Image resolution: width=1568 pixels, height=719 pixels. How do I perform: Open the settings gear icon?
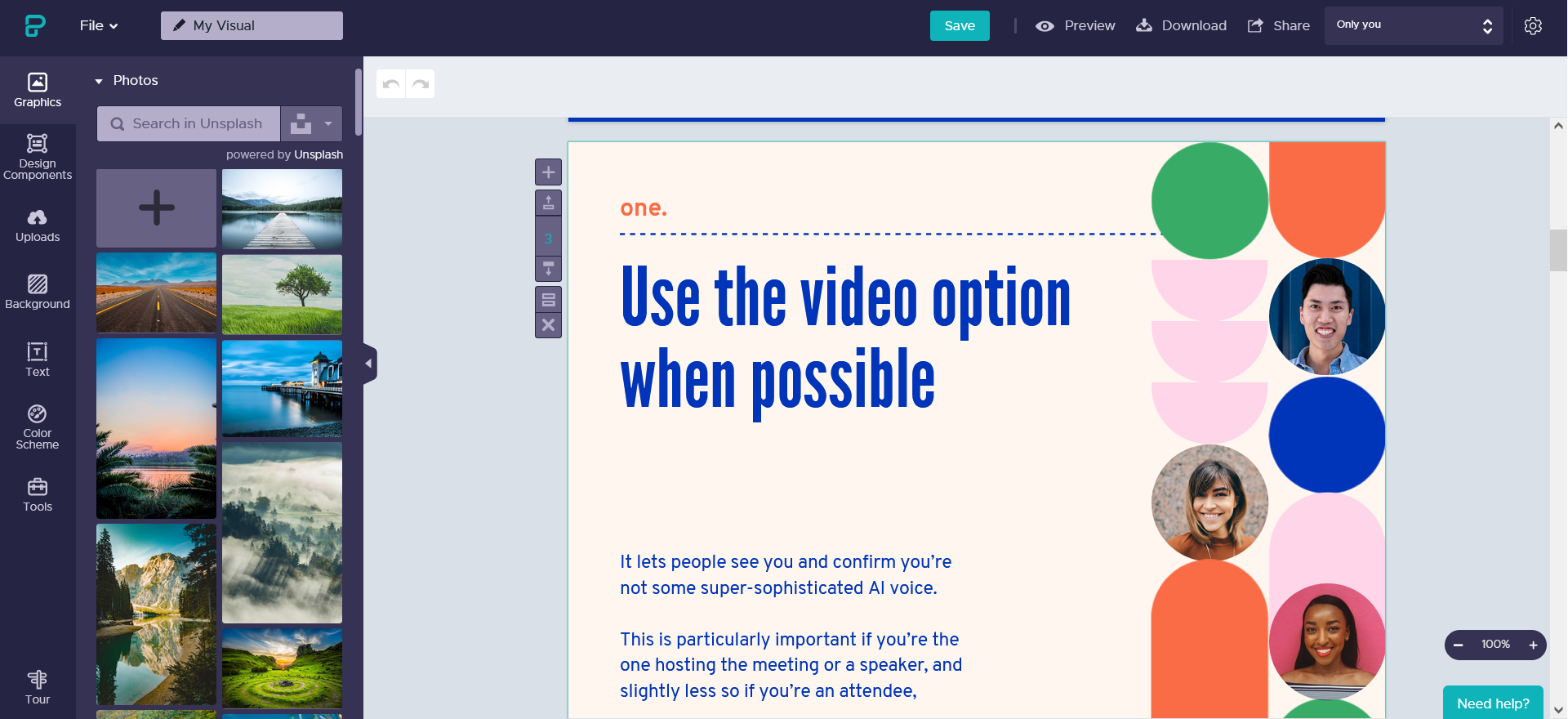coord(1533,26)
